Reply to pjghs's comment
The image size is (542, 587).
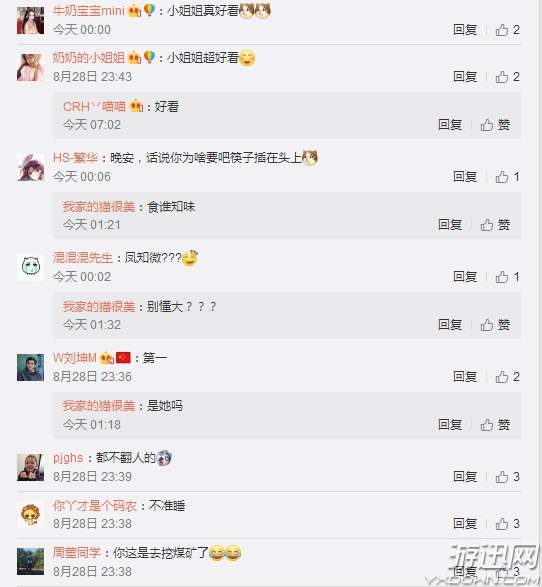point(465,477)
